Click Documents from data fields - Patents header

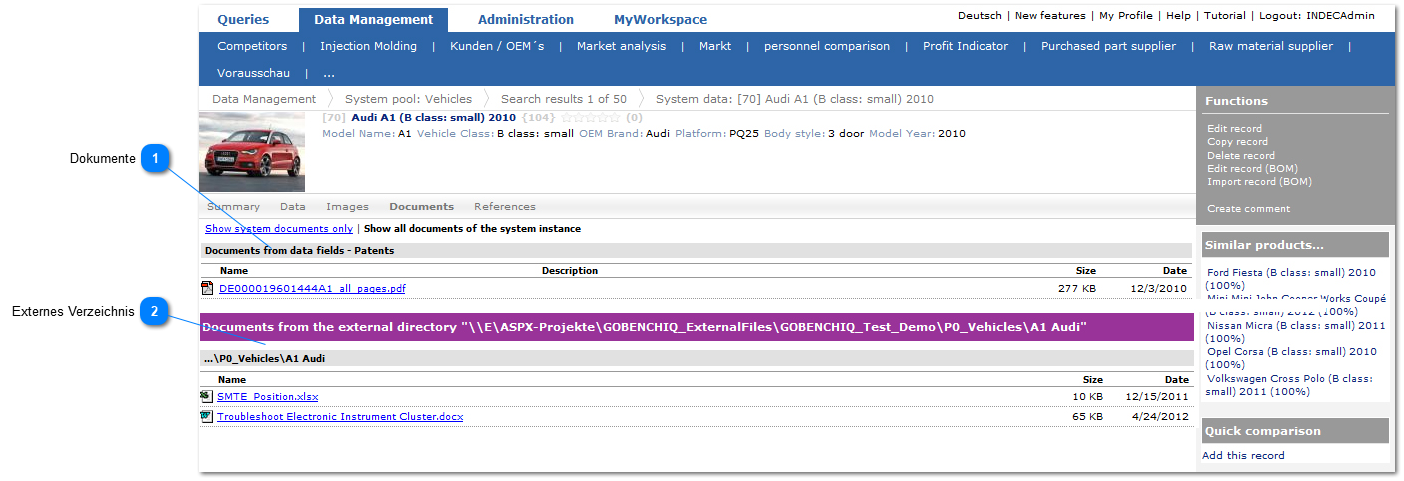pyautogui.click(x=696, y=251)
